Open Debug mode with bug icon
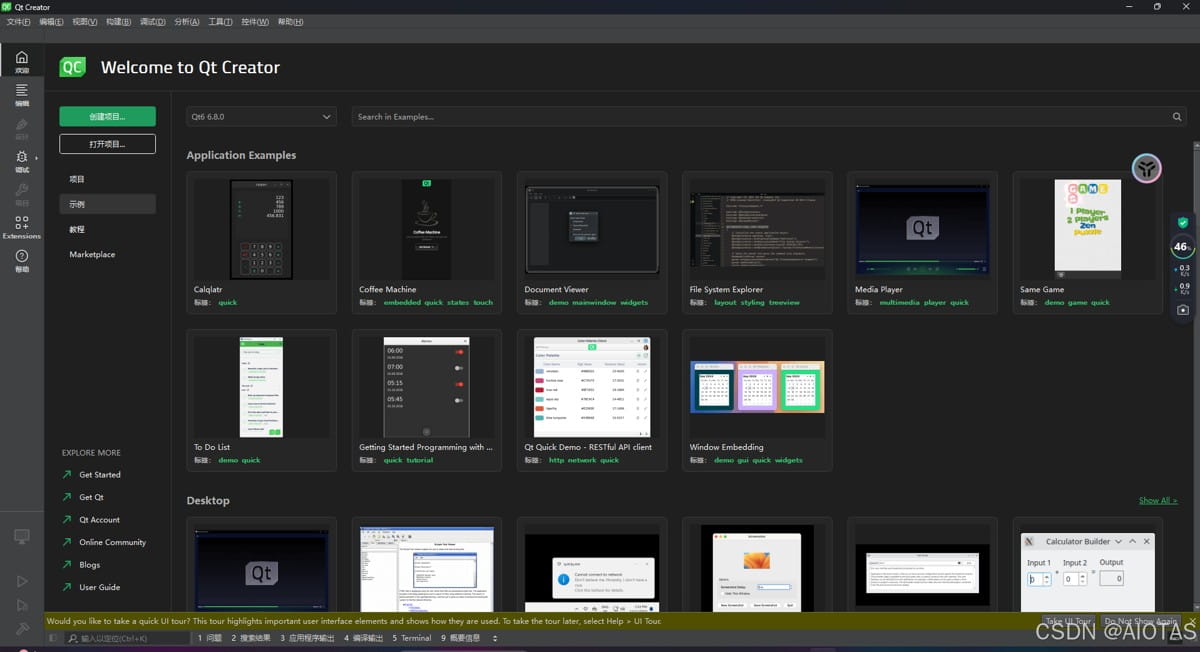The image size is (1200, 652). coord(22,159)
